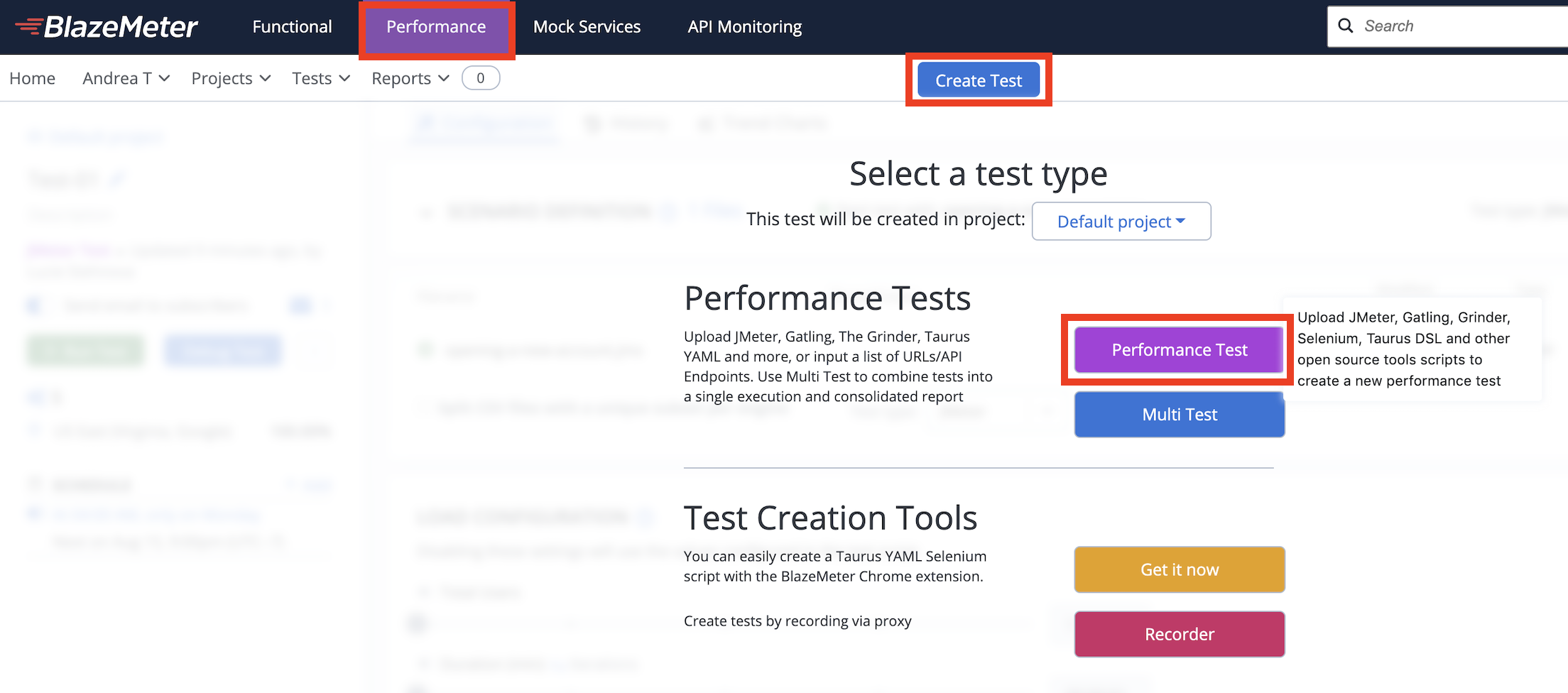This screenshot has height=693, width=1568.
Task: Click into the Search field
Action: [x=1449, y=26]
